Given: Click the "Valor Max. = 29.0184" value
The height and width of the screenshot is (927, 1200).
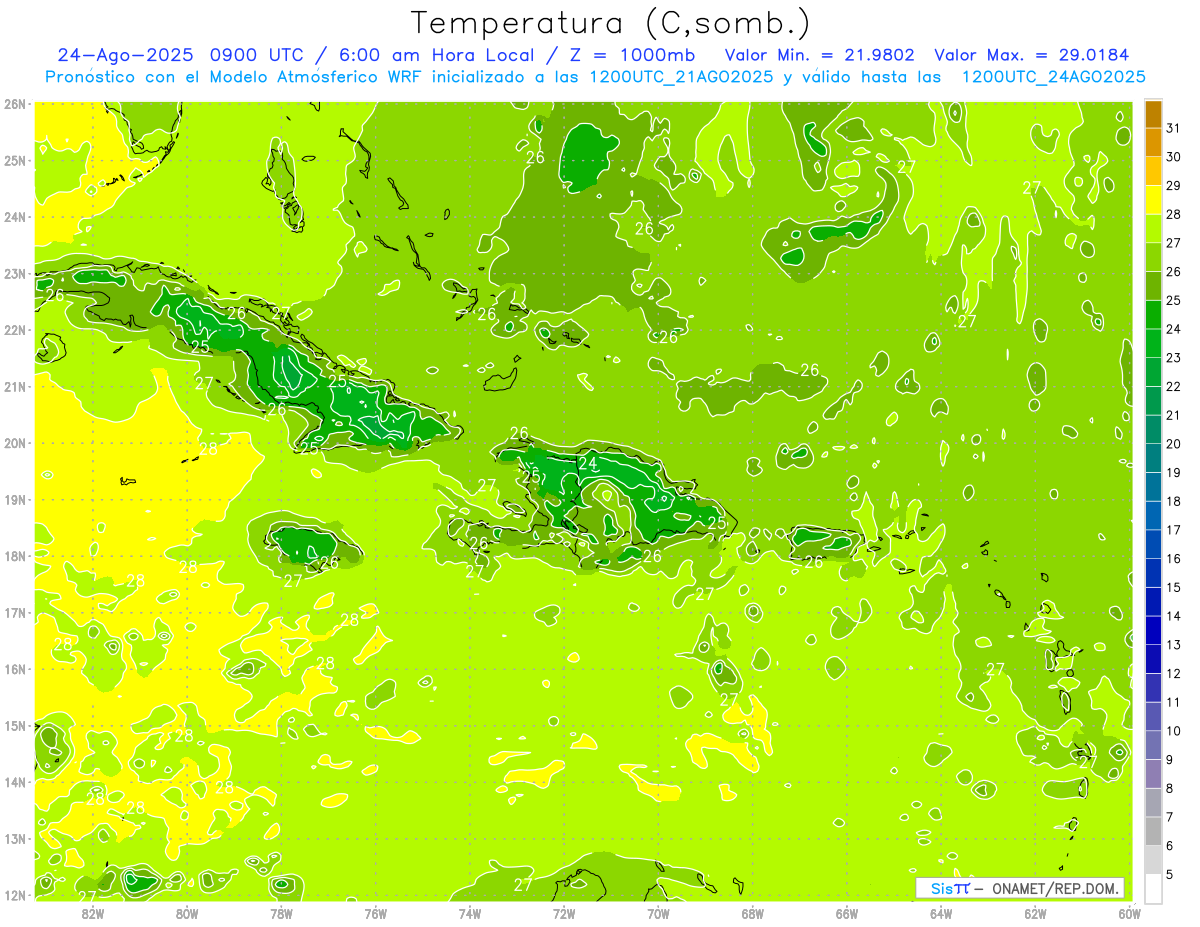Looking at the screenshot, I should click(1032, 55).
